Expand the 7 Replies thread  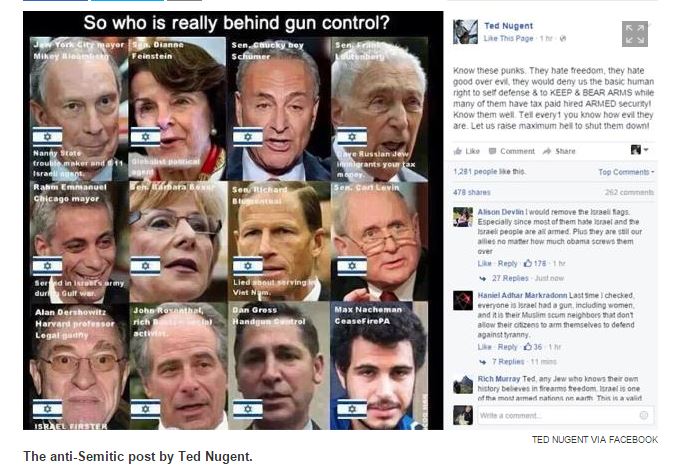coord(508,362)
